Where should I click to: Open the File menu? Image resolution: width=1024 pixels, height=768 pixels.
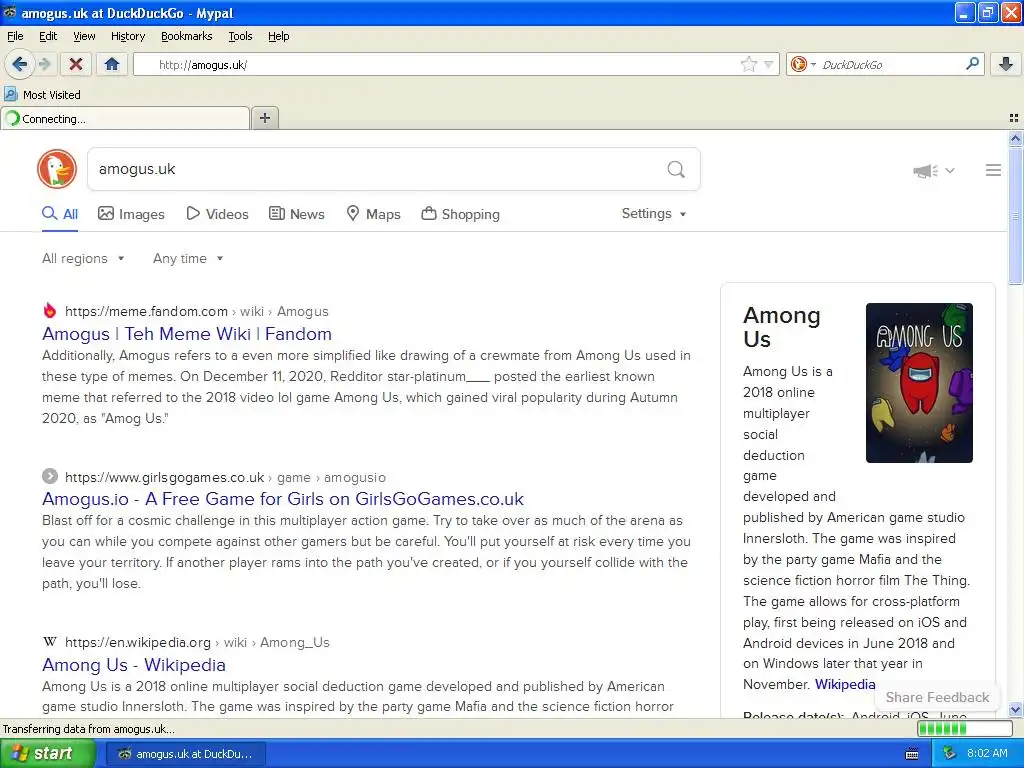pos(15,36)
